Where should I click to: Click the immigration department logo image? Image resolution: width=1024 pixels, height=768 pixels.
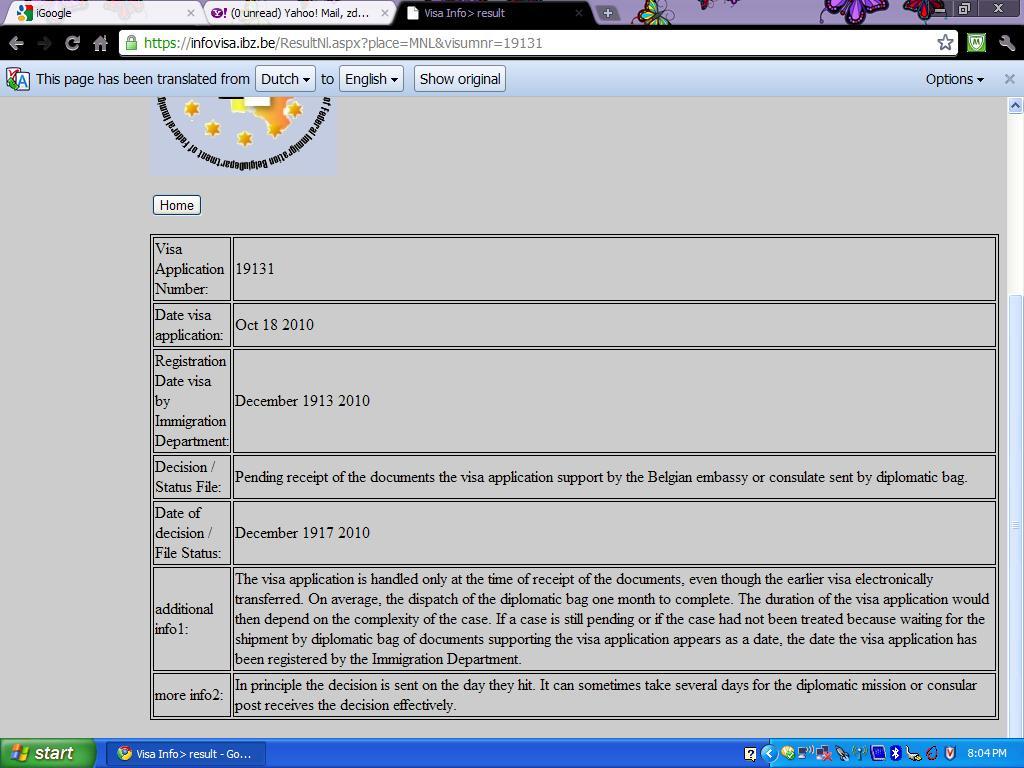pos(244,136)
